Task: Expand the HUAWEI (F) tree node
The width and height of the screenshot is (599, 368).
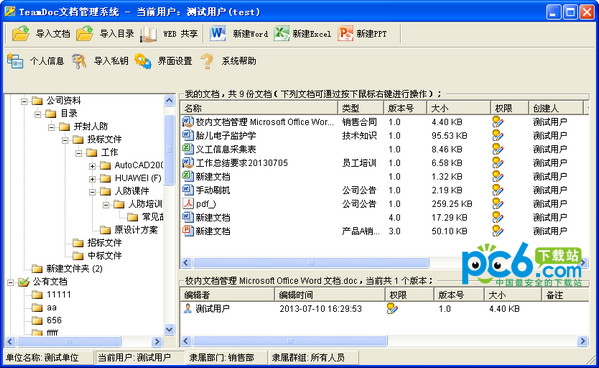Action: coord(92,178)
